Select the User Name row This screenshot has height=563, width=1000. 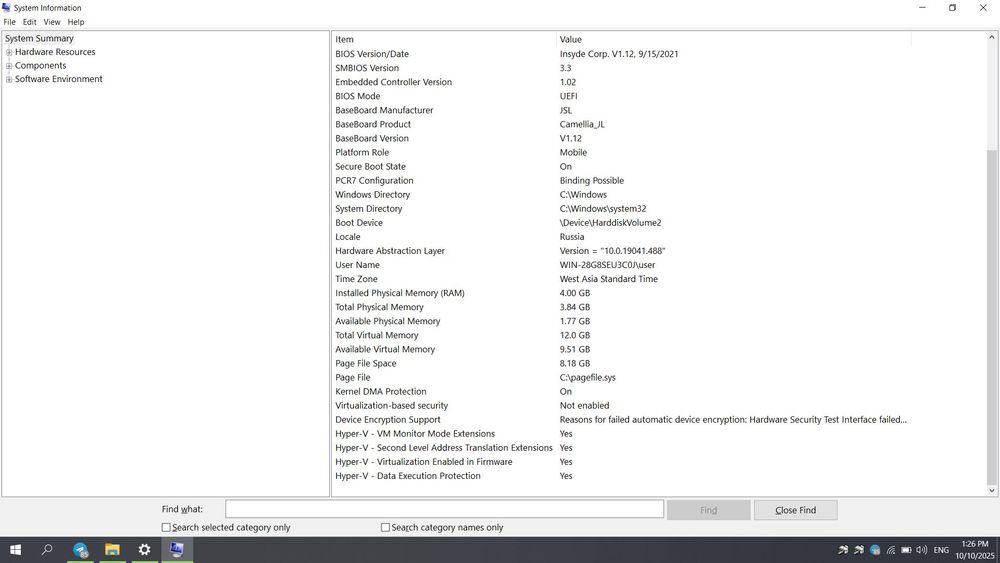click(622, 265)
